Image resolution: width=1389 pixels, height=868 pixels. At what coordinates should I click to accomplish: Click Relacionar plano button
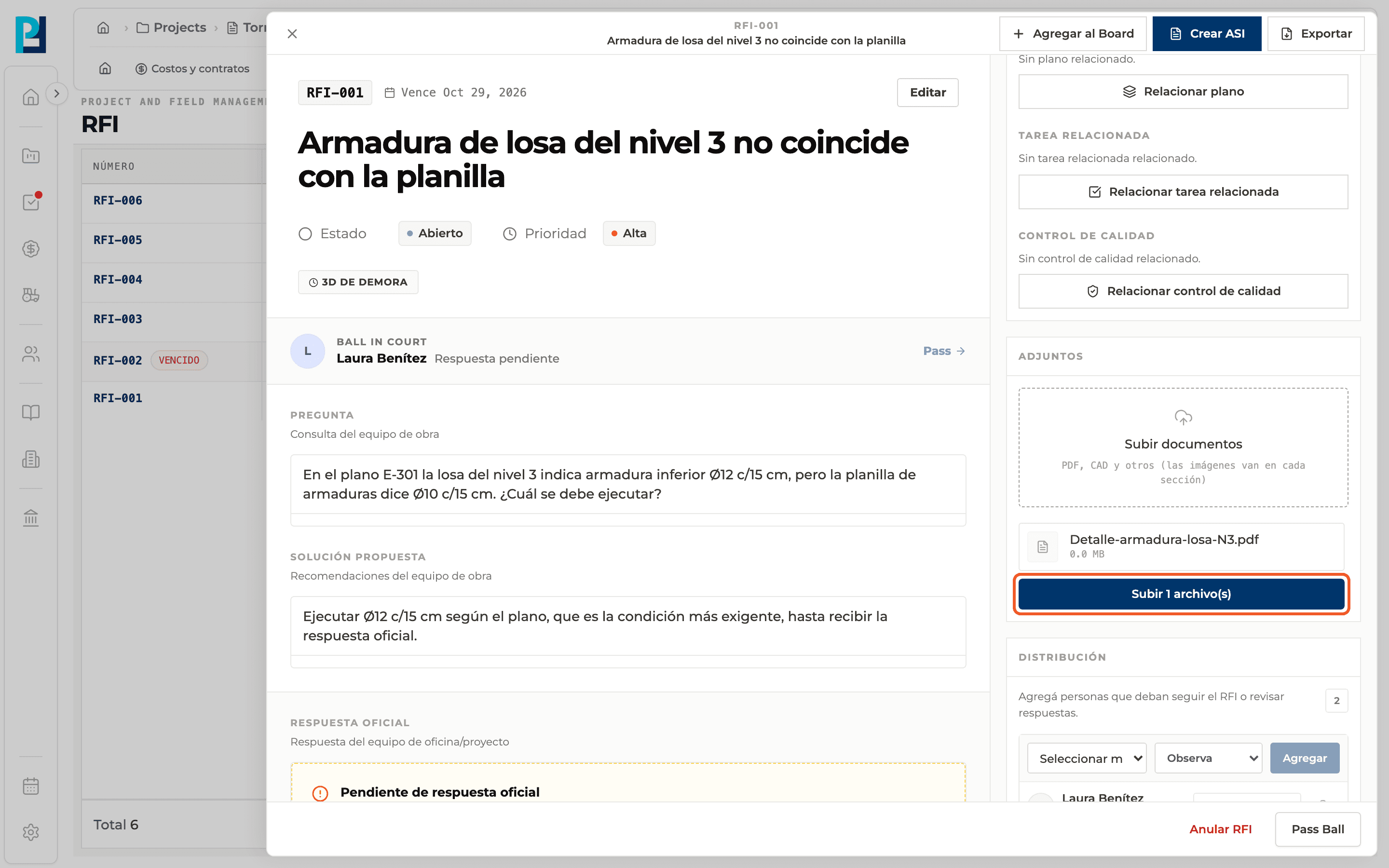[x=1183, y=91]
